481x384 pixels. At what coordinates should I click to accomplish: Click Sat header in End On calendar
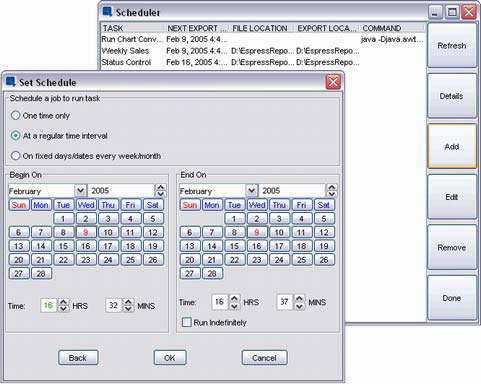(x=324, y=205)
